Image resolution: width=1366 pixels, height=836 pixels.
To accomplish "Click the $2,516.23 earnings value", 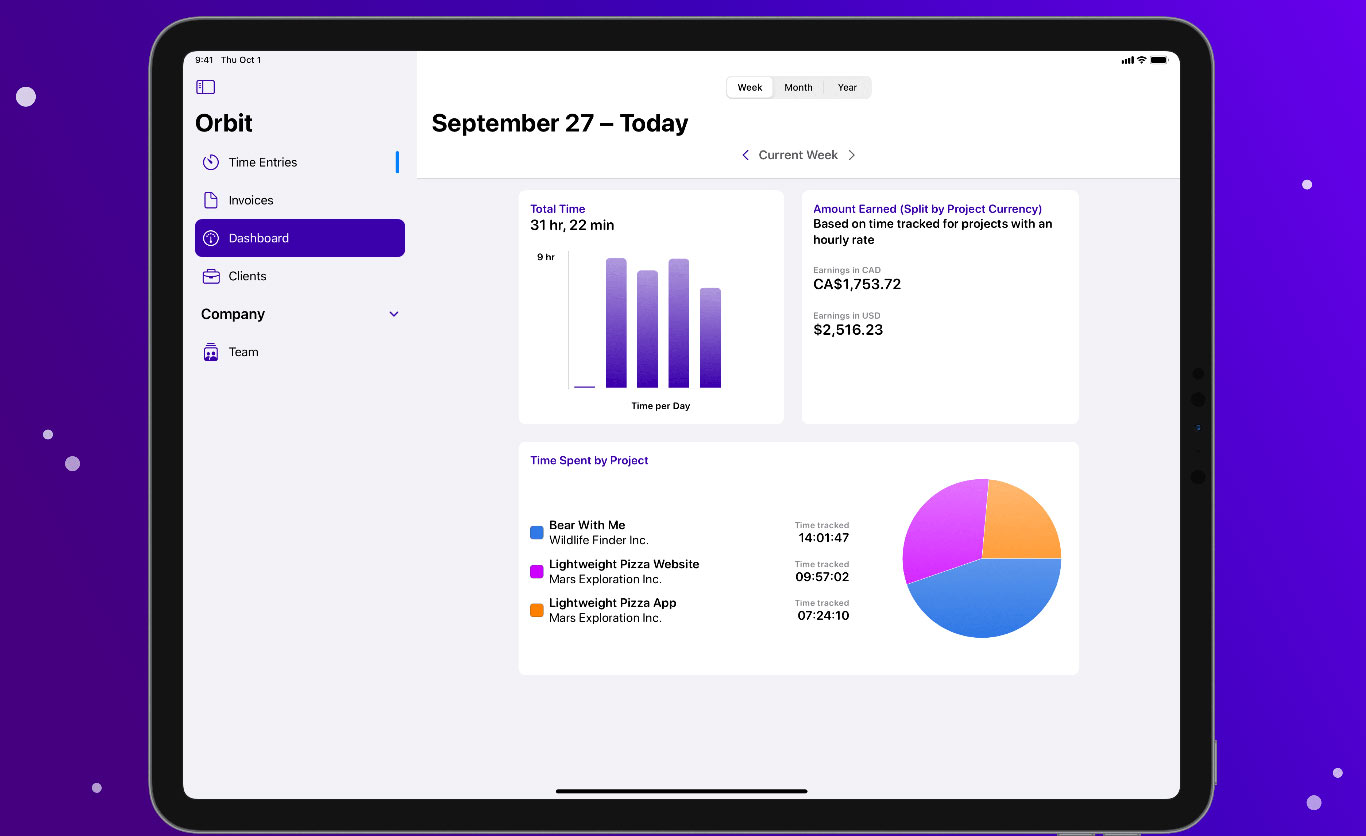I will (x=848, y=330).
